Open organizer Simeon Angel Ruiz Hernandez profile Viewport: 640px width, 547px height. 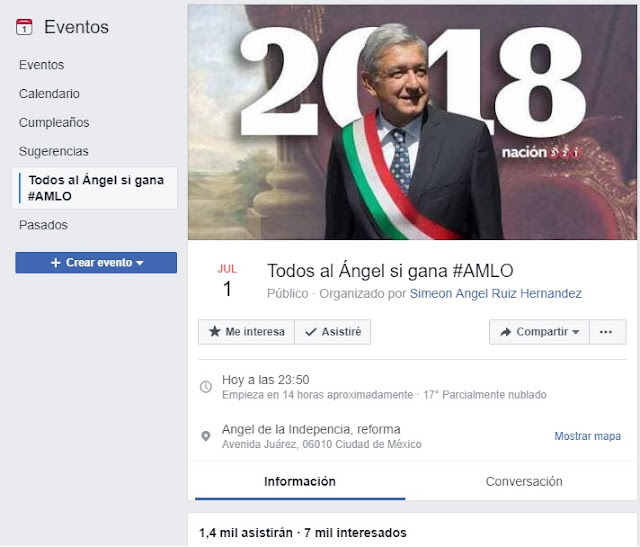click(496, 294)
